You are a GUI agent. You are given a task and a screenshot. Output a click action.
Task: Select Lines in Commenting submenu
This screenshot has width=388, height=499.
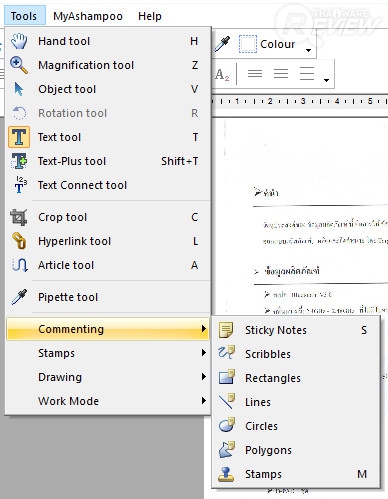296,402
